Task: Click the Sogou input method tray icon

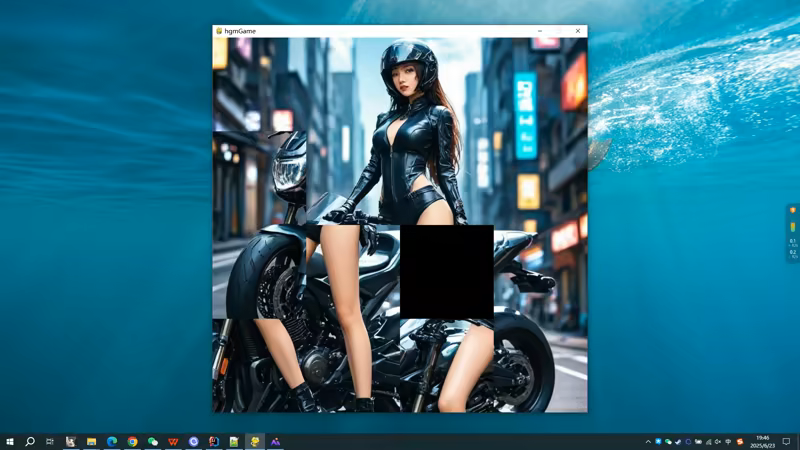Action: tap(739, 441)
